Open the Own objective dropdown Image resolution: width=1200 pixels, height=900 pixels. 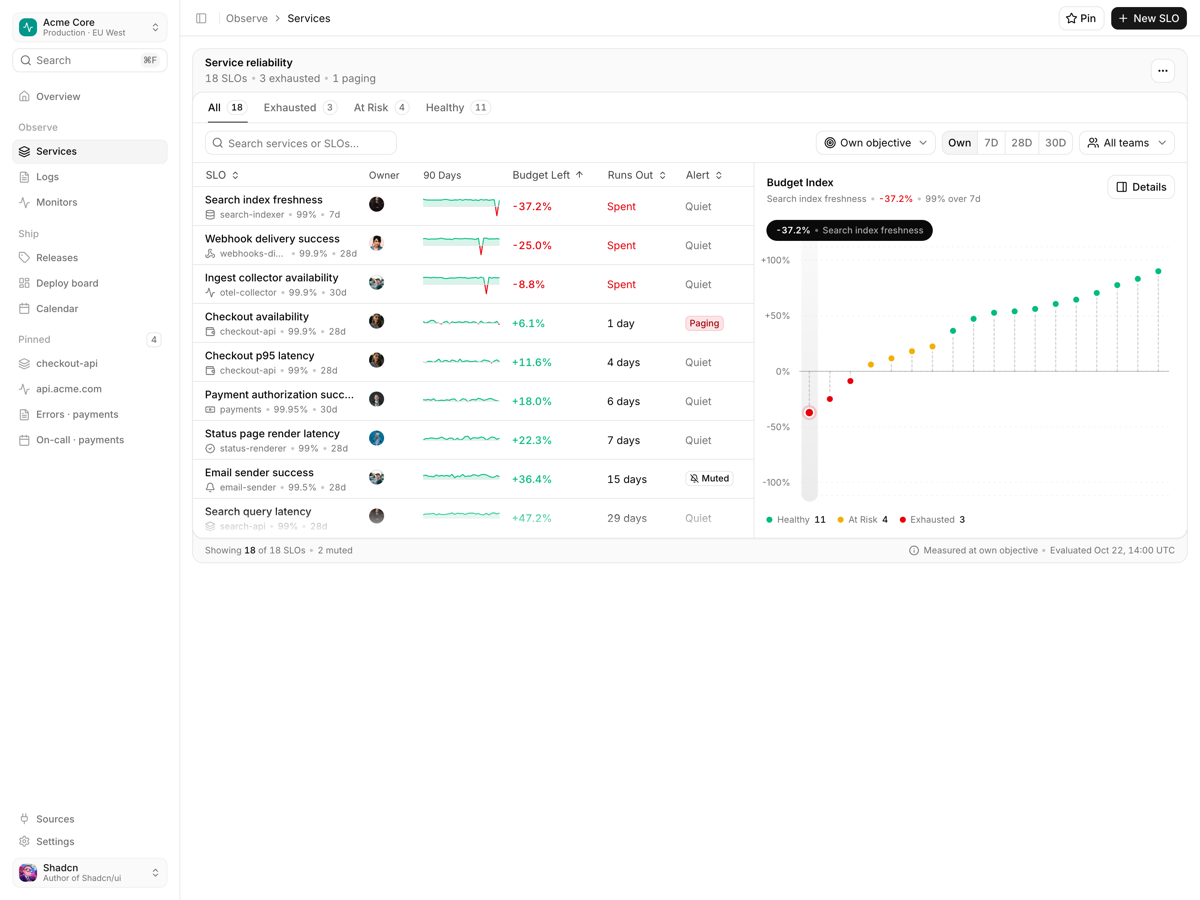(876, 143)
